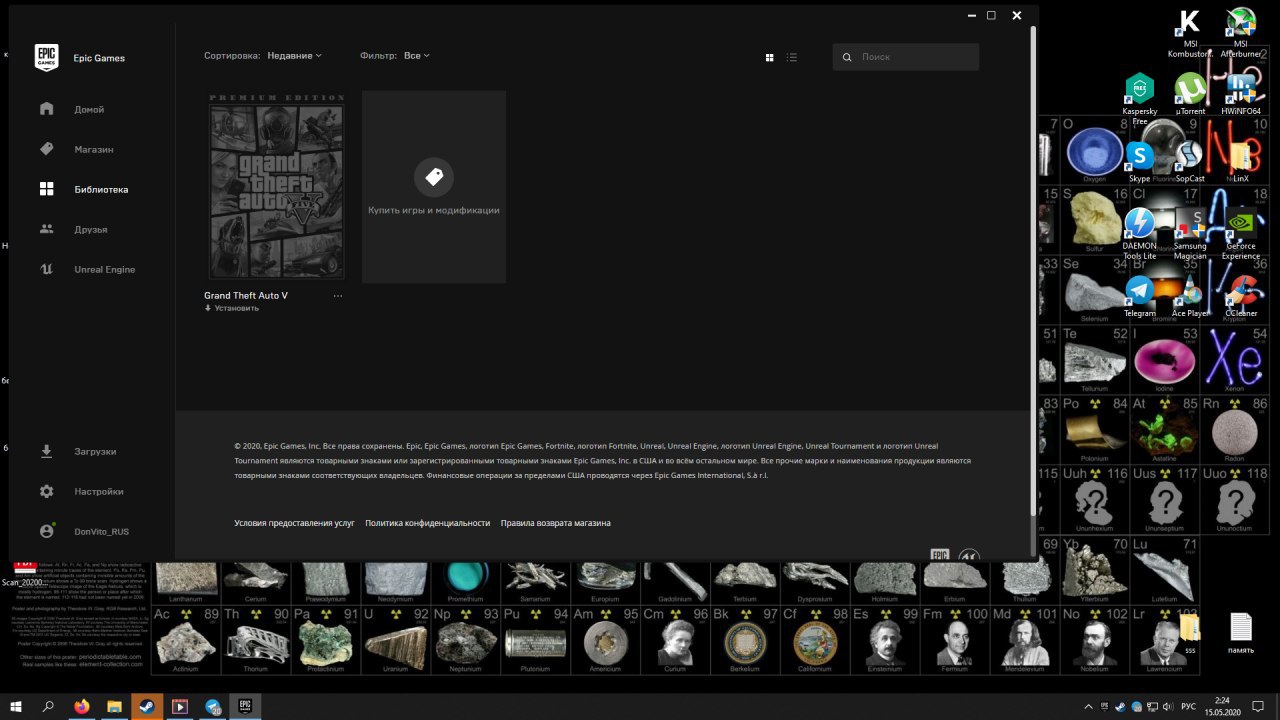
Task: Click the library vertical scrollbar
Action: (x=1033, y=270)
